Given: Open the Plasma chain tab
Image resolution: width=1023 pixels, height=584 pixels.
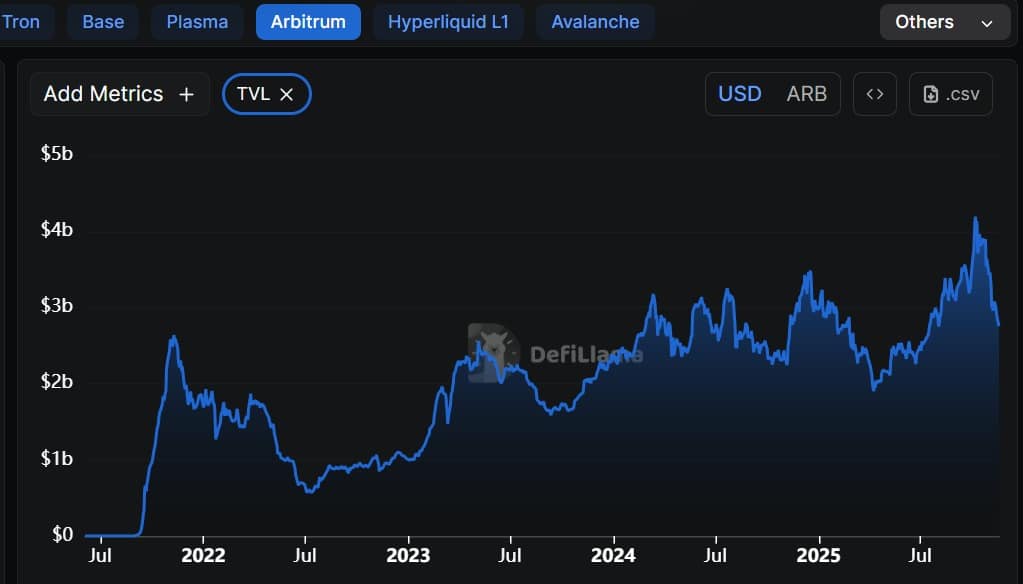Looking at the screenshot, I should click(197, 22).
